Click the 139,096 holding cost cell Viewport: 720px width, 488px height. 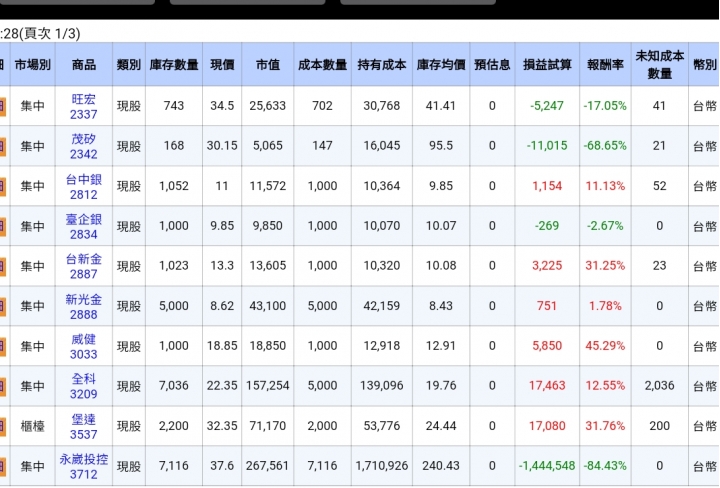[x=382, y=386]
